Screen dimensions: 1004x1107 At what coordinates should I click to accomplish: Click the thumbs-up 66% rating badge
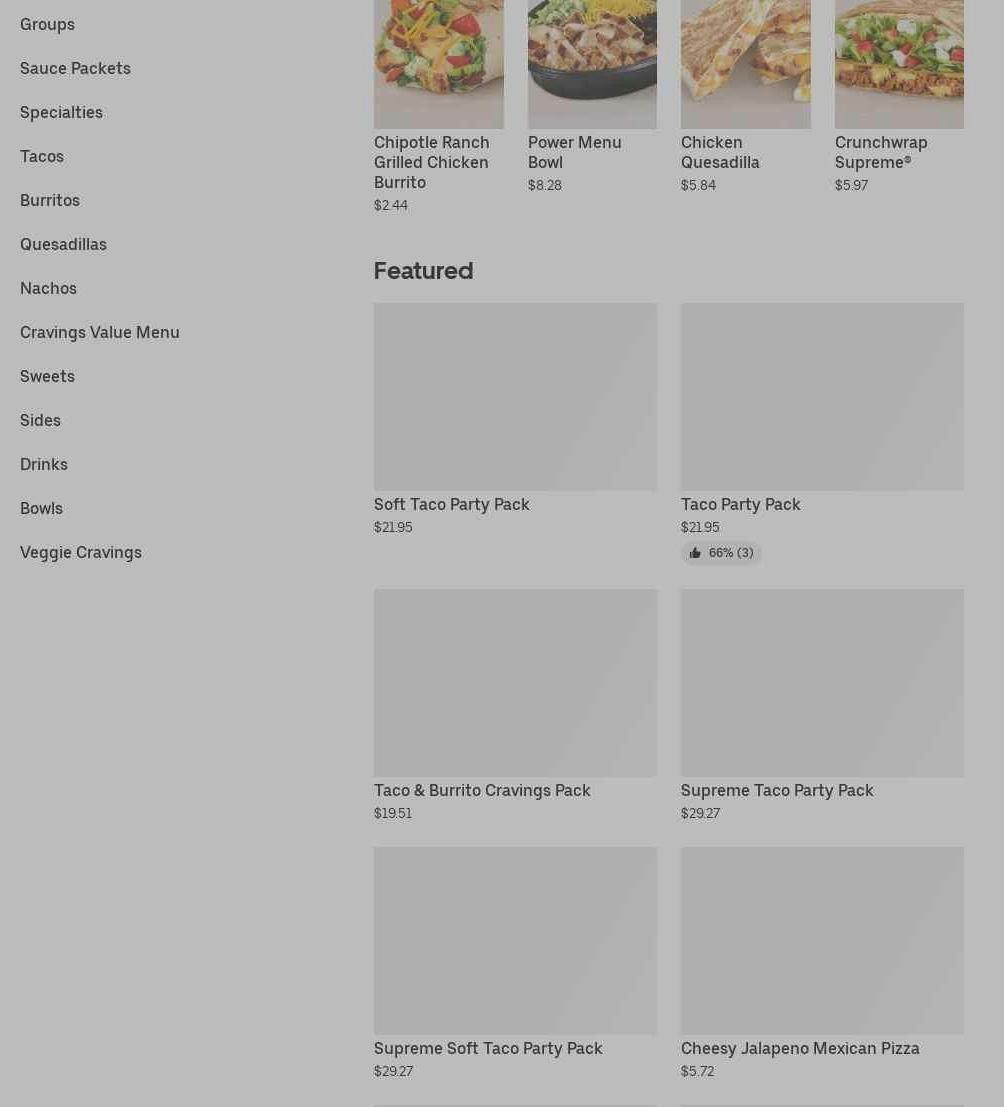pos(721,553)
